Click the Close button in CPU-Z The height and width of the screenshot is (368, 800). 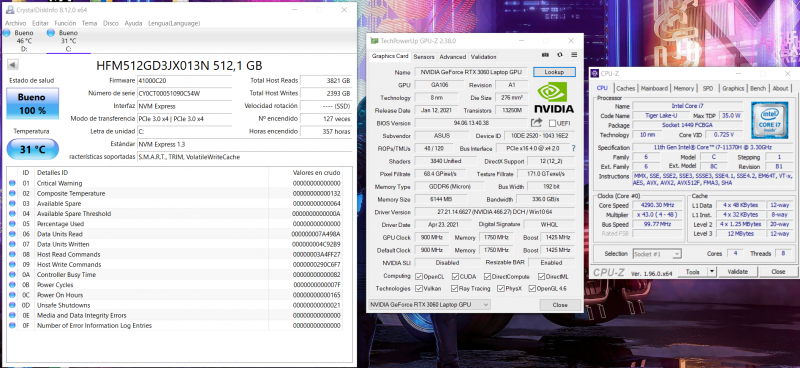pos(778,272)
